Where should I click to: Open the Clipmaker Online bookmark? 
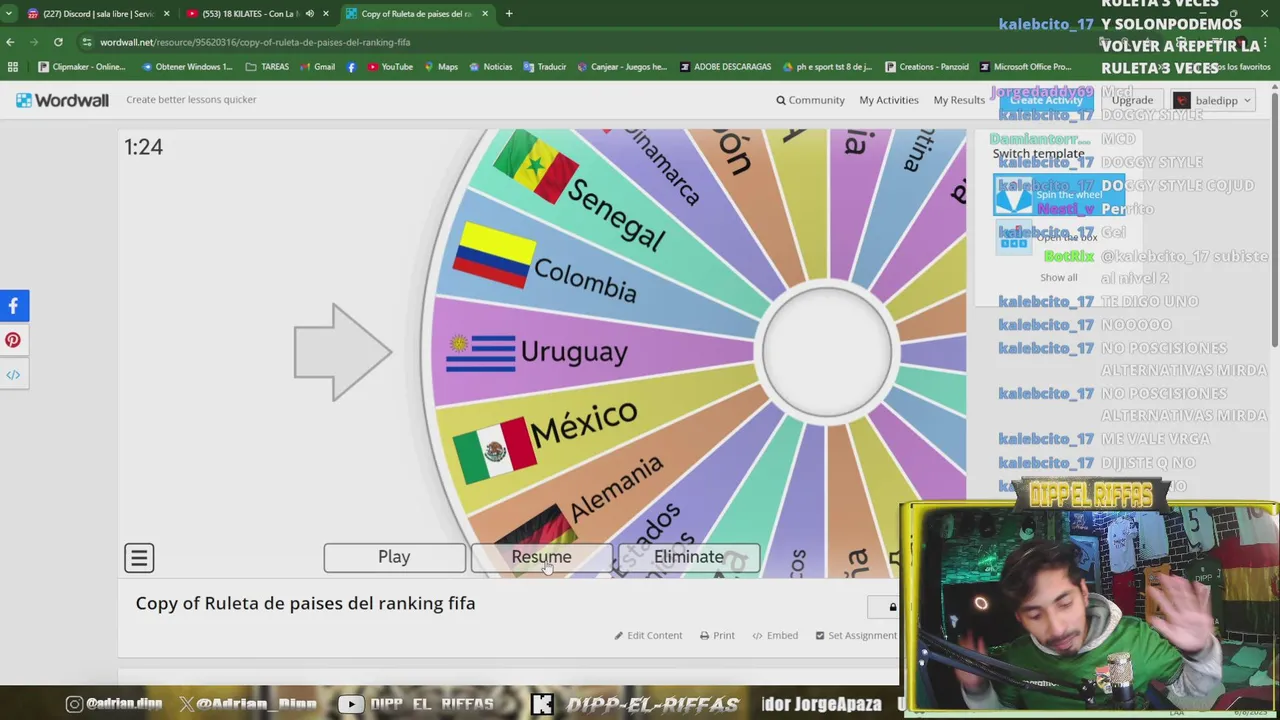point(81,67)
